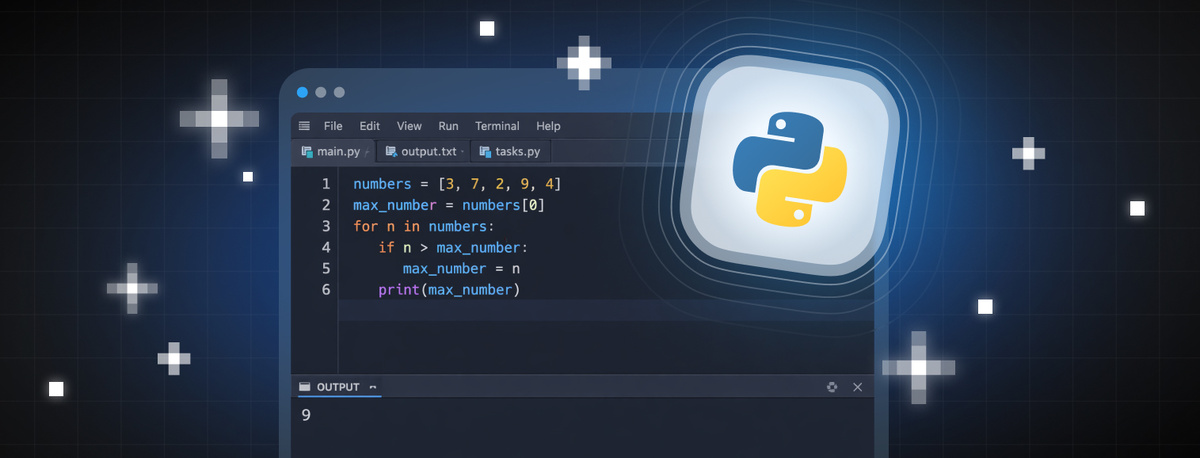The width and height of the screenshot is (1200, 458).
Task: Open the hamburger menu icon left of File
Action: point(304,126)
